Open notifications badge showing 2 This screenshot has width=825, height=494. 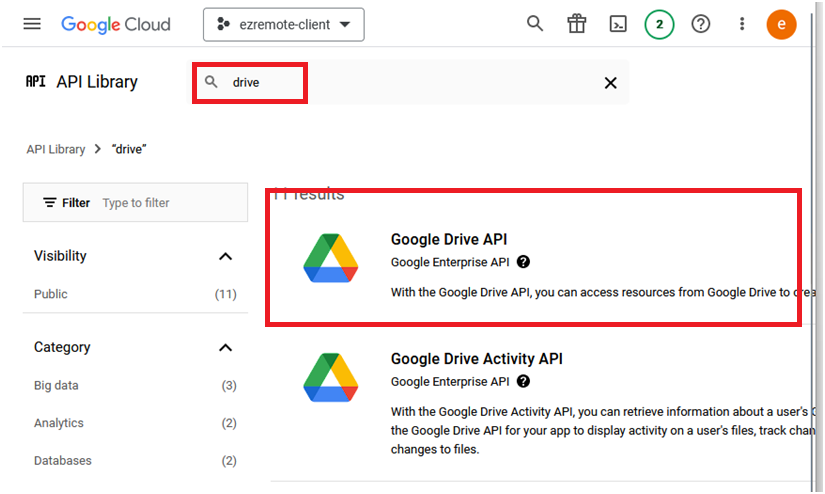coord(659,24)
